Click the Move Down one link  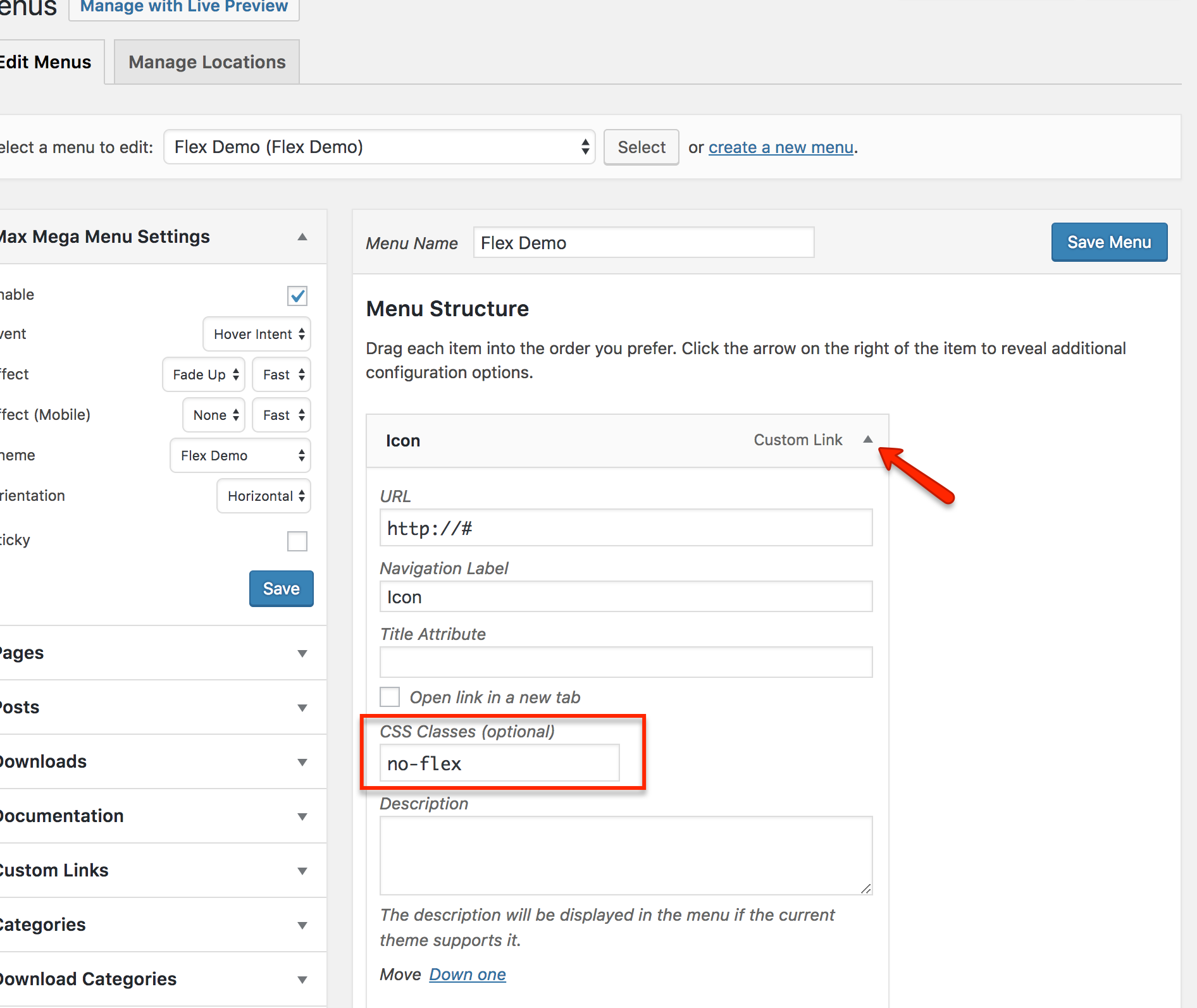467,974
